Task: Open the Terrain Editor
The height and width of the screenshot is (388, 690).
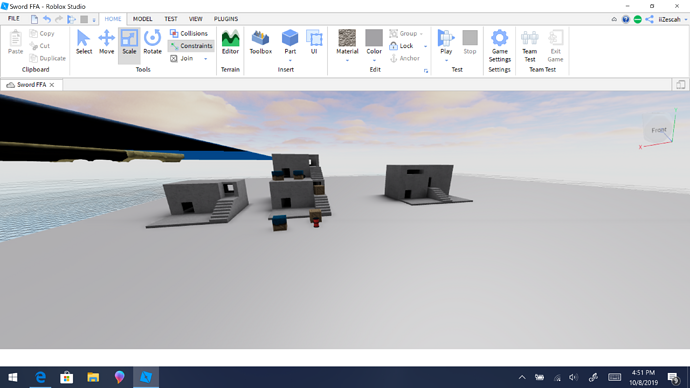Action: (x=230, y=43)
